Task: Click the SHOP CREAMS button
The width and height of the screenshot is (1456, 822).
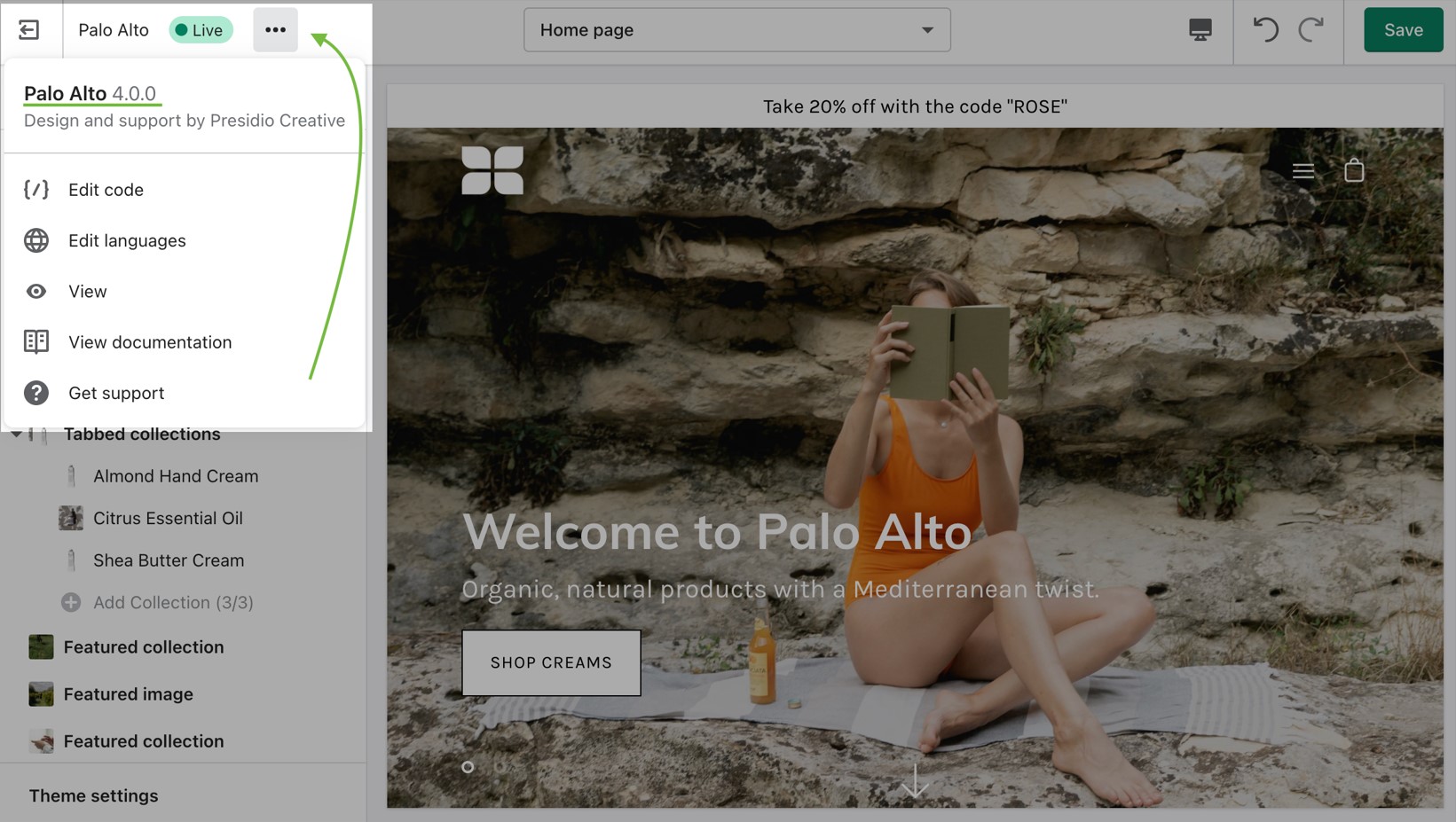Action: [551, 662]
